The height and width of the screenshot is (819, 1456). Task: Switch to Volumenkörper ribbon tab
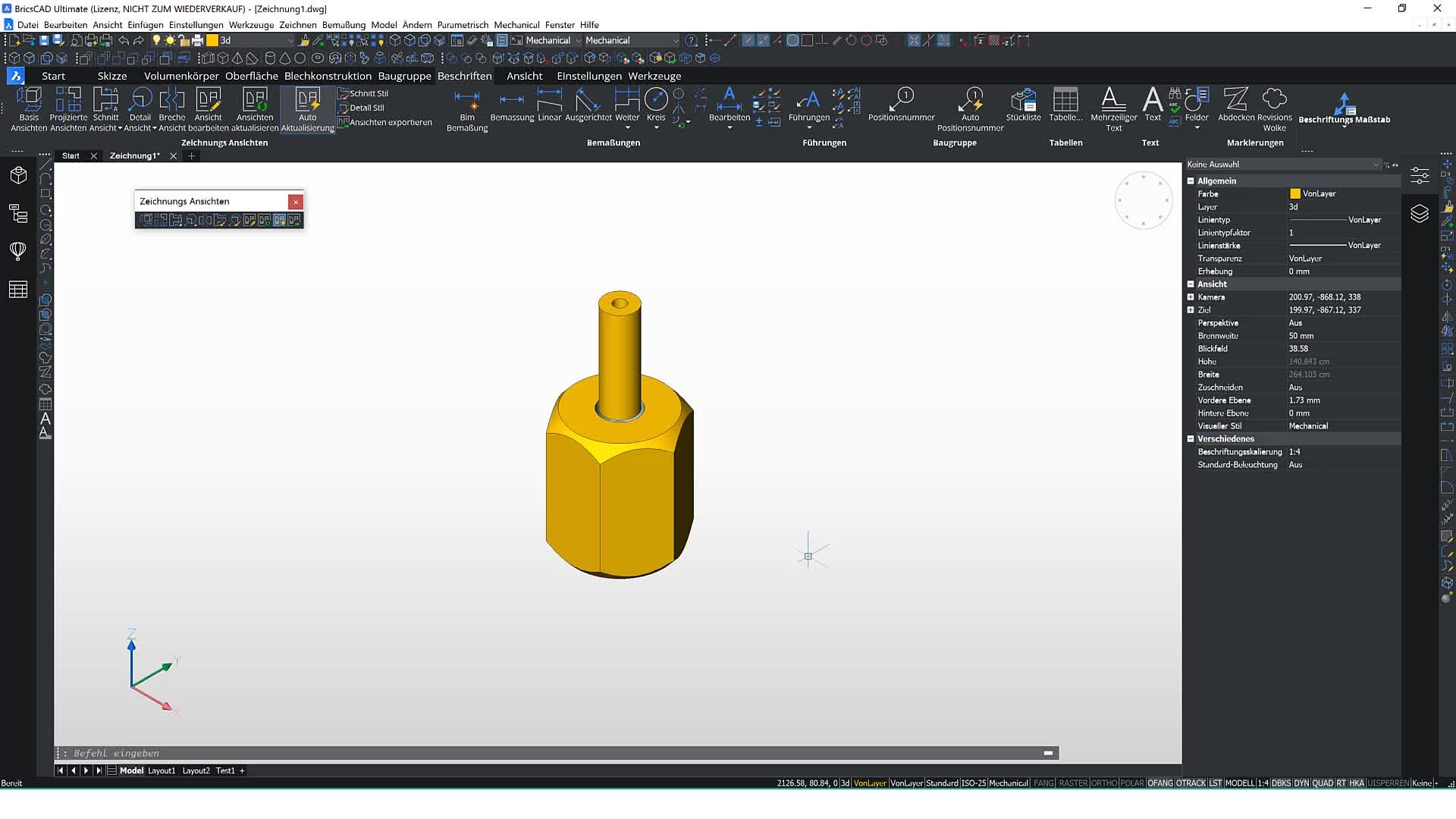click(181, 76)
